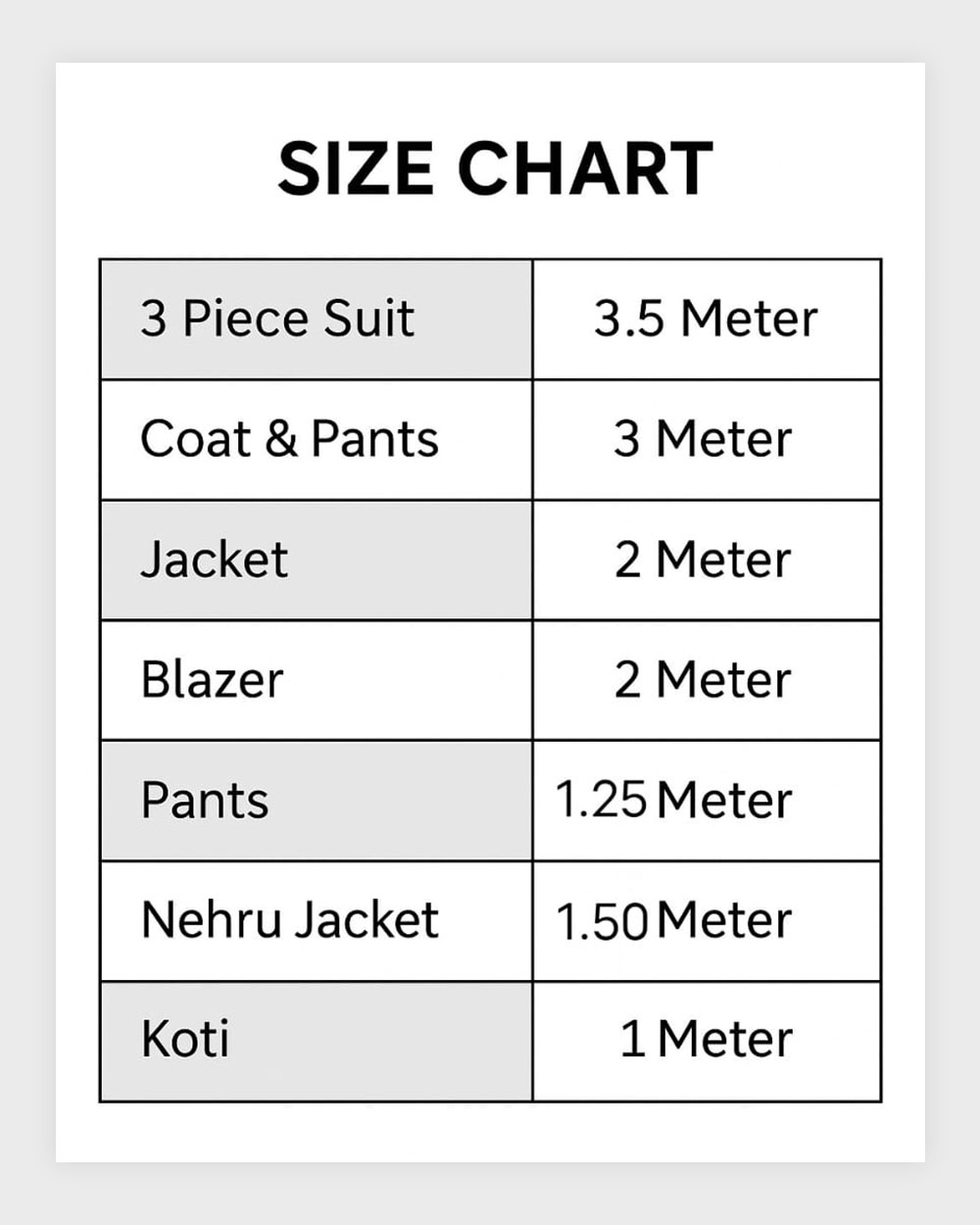Click the Blazer label cell
980x1225 pixels.
212,680
